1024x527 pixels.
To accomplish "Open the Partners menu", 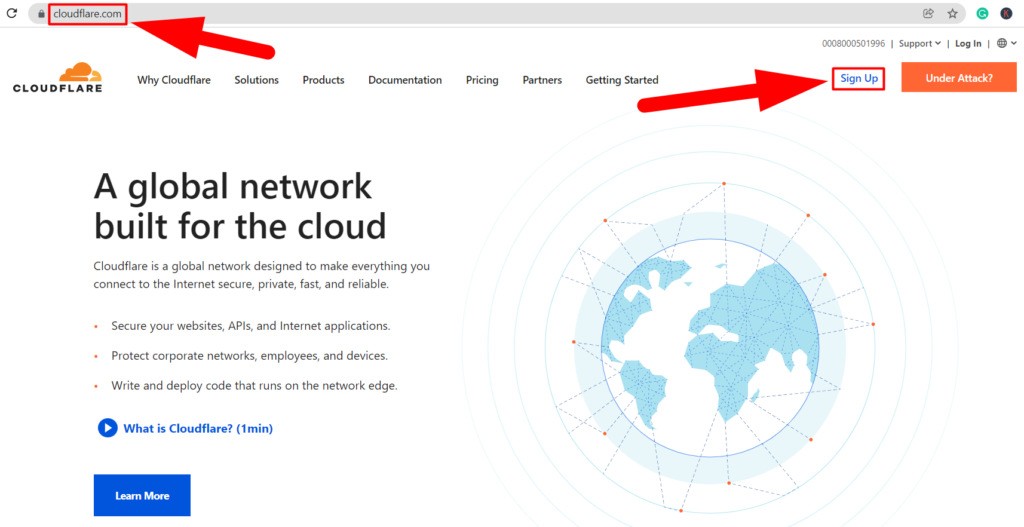I will point(542,80).
